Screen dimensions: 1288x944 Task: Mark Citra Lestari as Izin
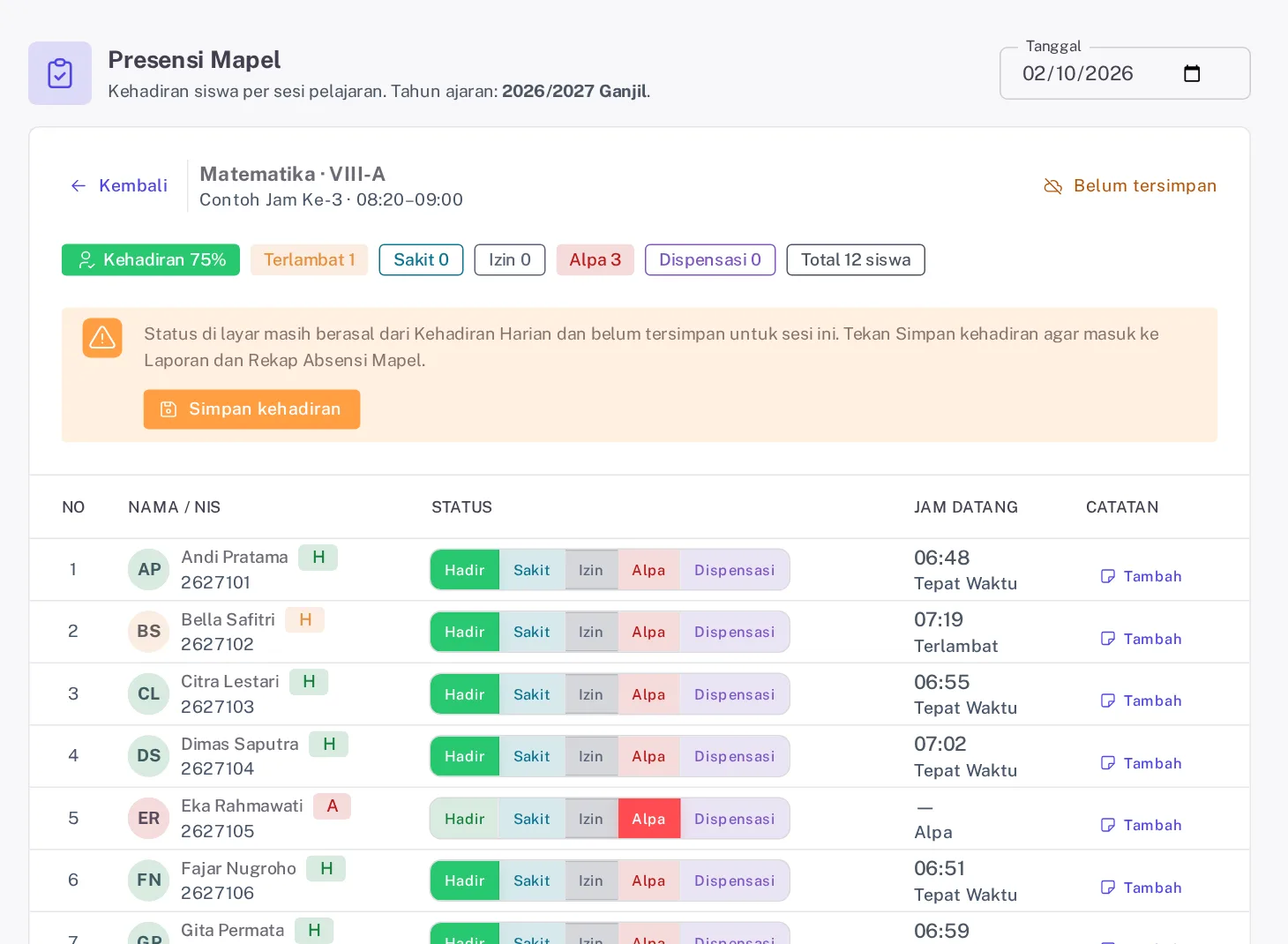tap(591, 694)
